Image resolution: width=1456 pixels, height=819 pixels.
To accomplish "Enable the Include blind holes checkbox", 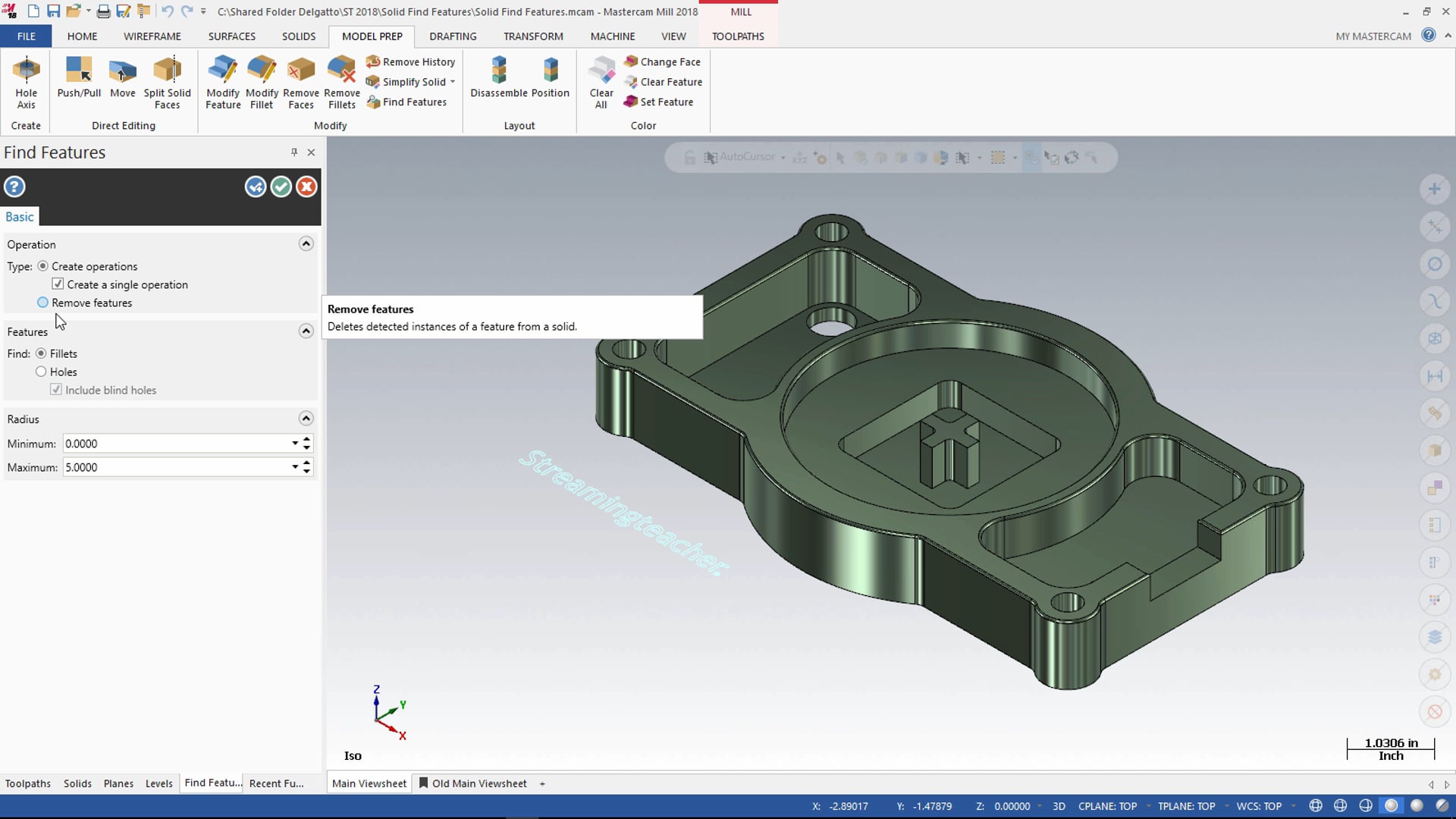I will pos(57,390).
